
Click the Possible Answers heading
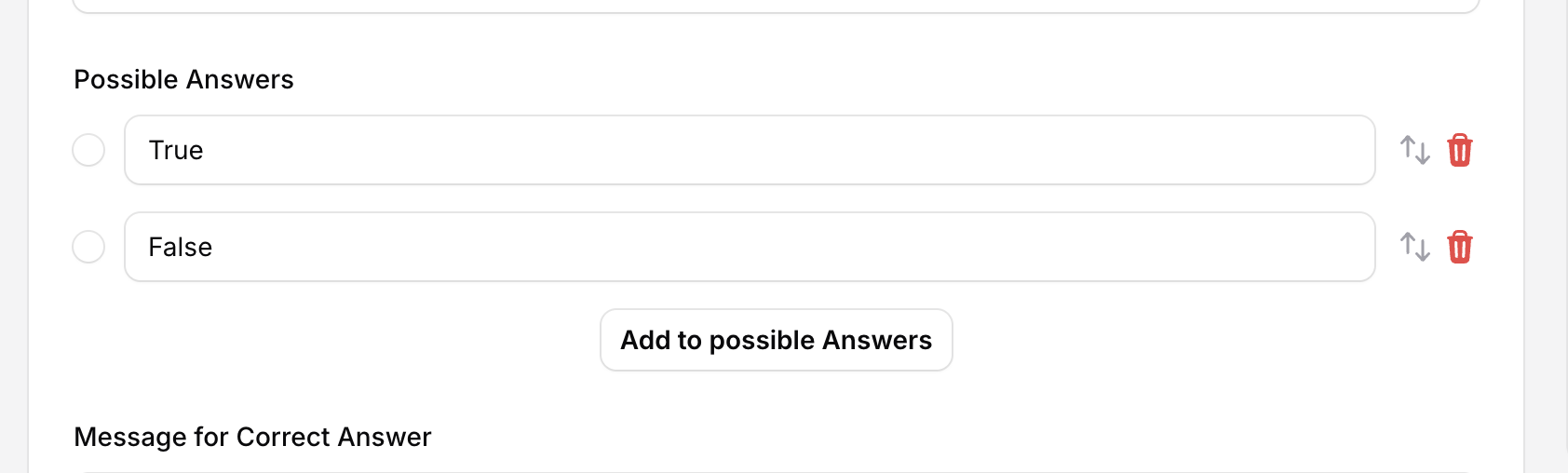click(183, 79)
